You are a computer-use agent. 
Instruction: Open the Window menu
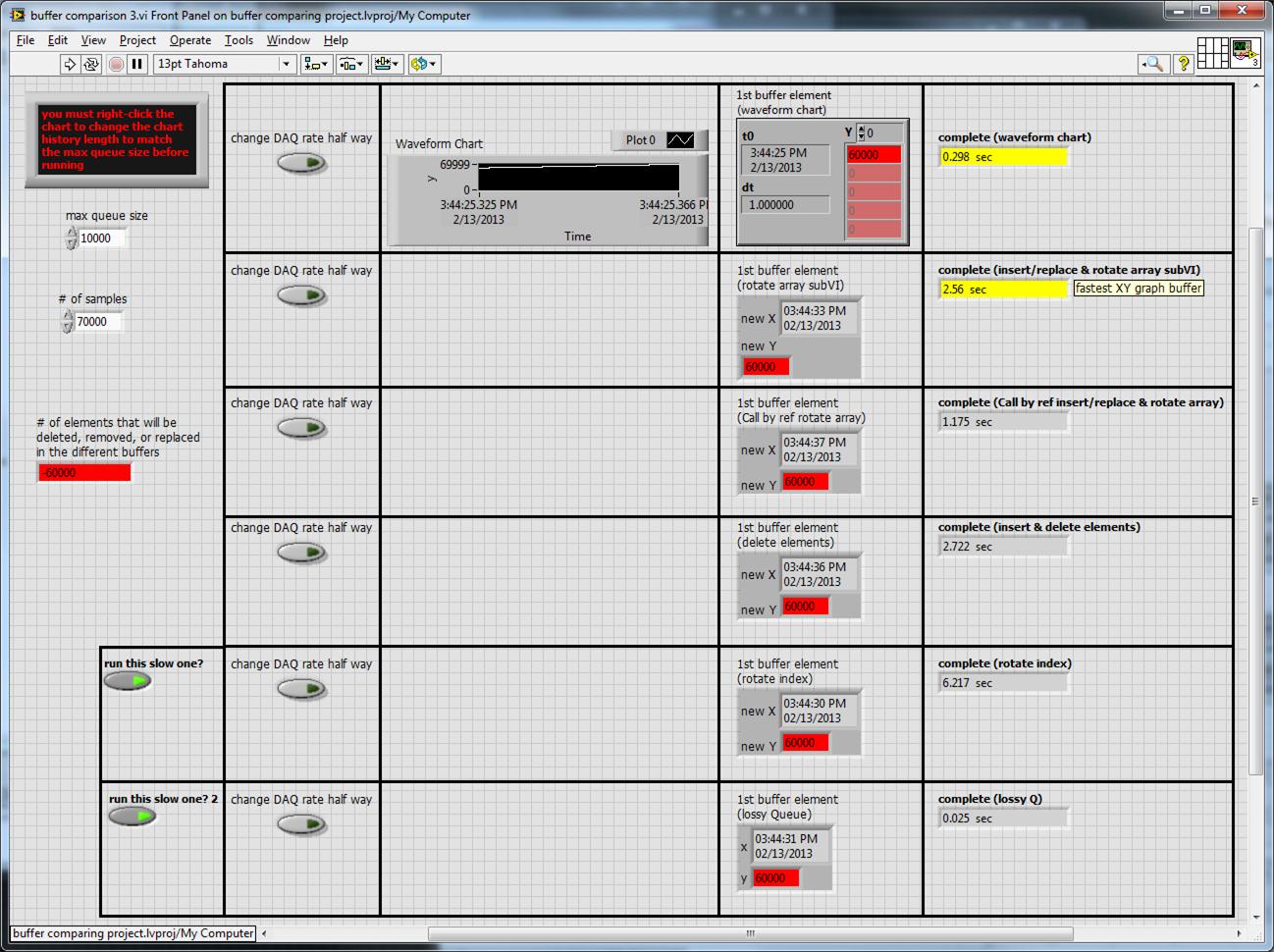[288, 40]
